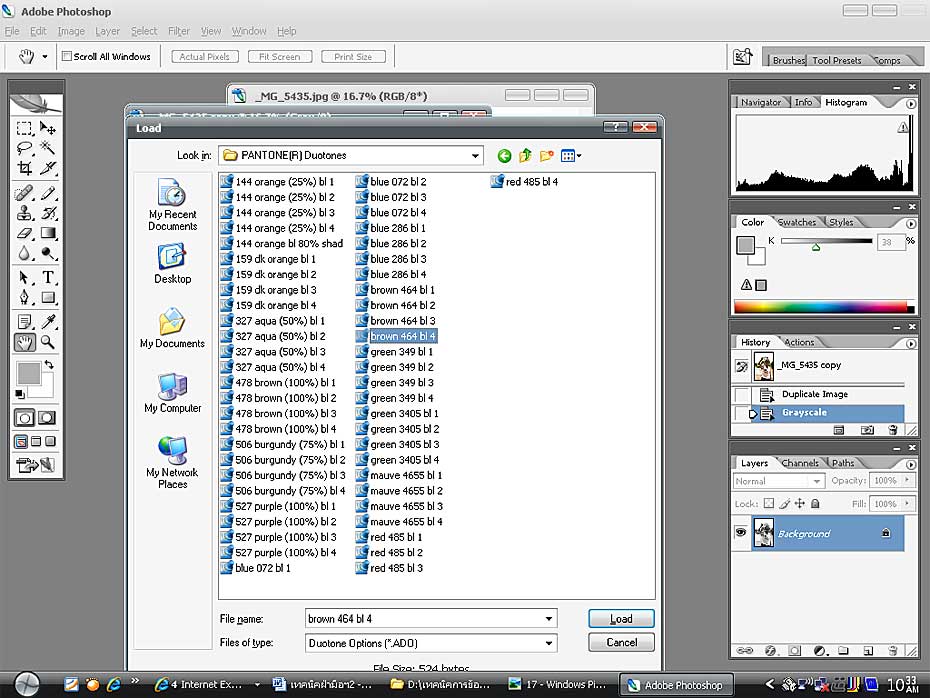The image size is (930, 698).
Task: Set history brush source for snapshot
Action: [x=741, y=366]
